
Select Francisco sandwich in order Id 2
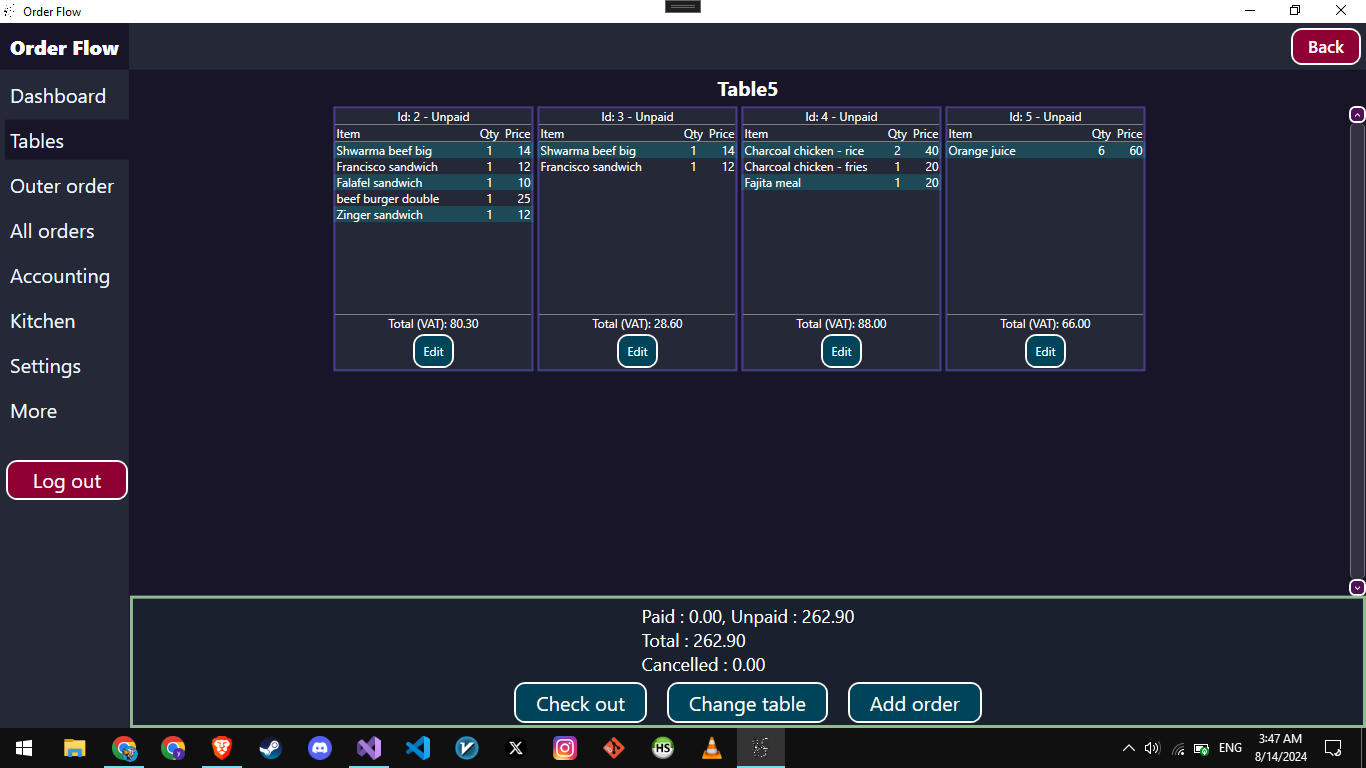[433, 166]
